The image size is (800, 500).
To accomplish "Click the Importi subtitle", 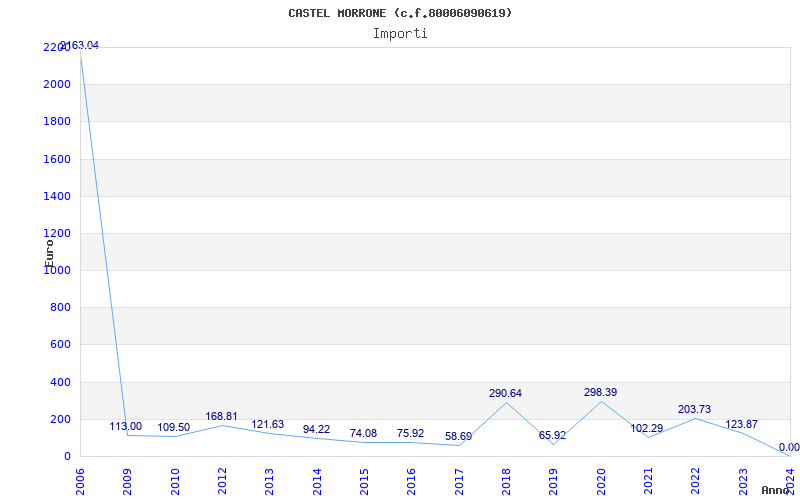I will 400,34.
